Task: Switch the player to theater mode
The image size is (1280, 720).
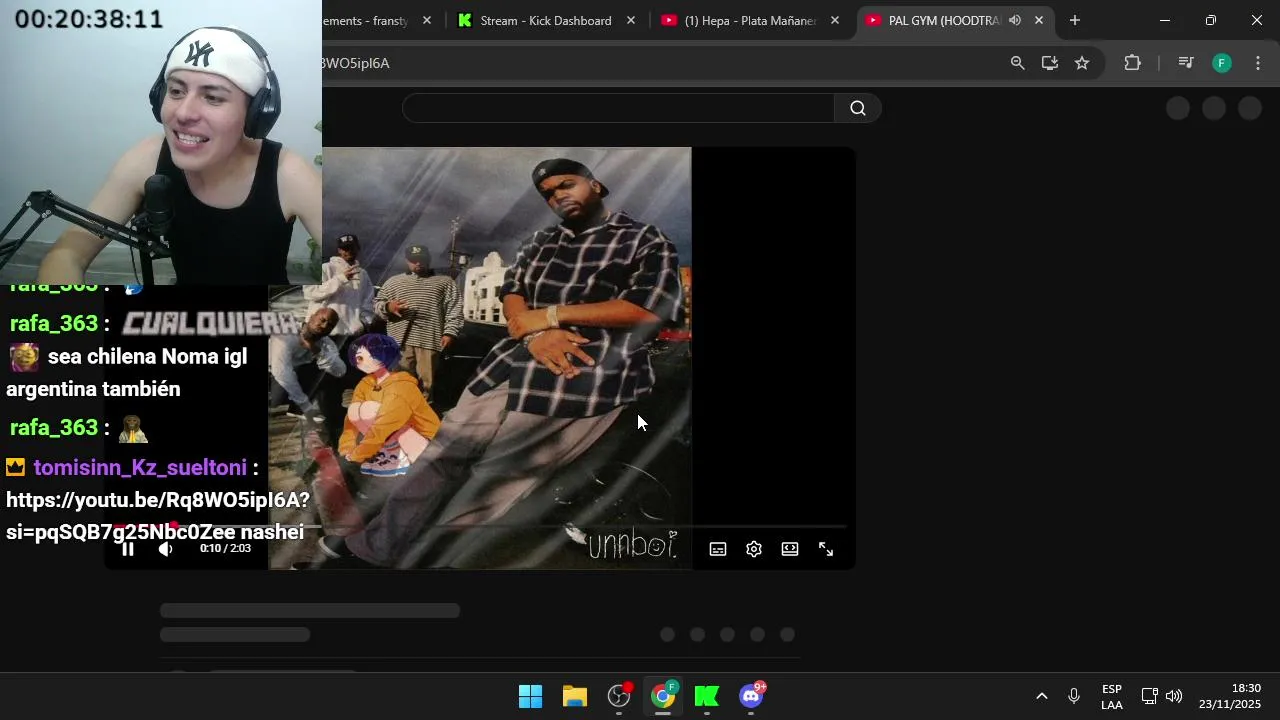Action: pos(790,549)
